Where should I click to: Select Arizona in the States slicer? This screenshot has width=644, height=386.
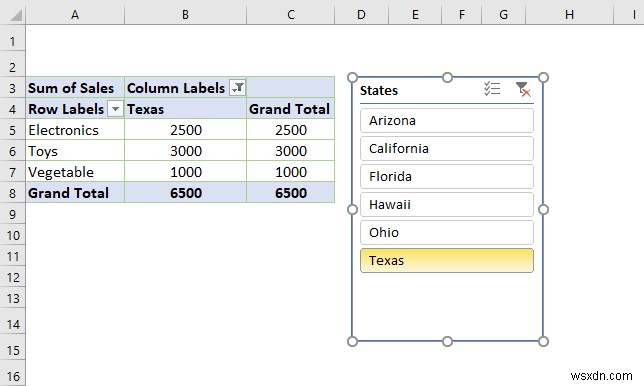click(447, 120)
